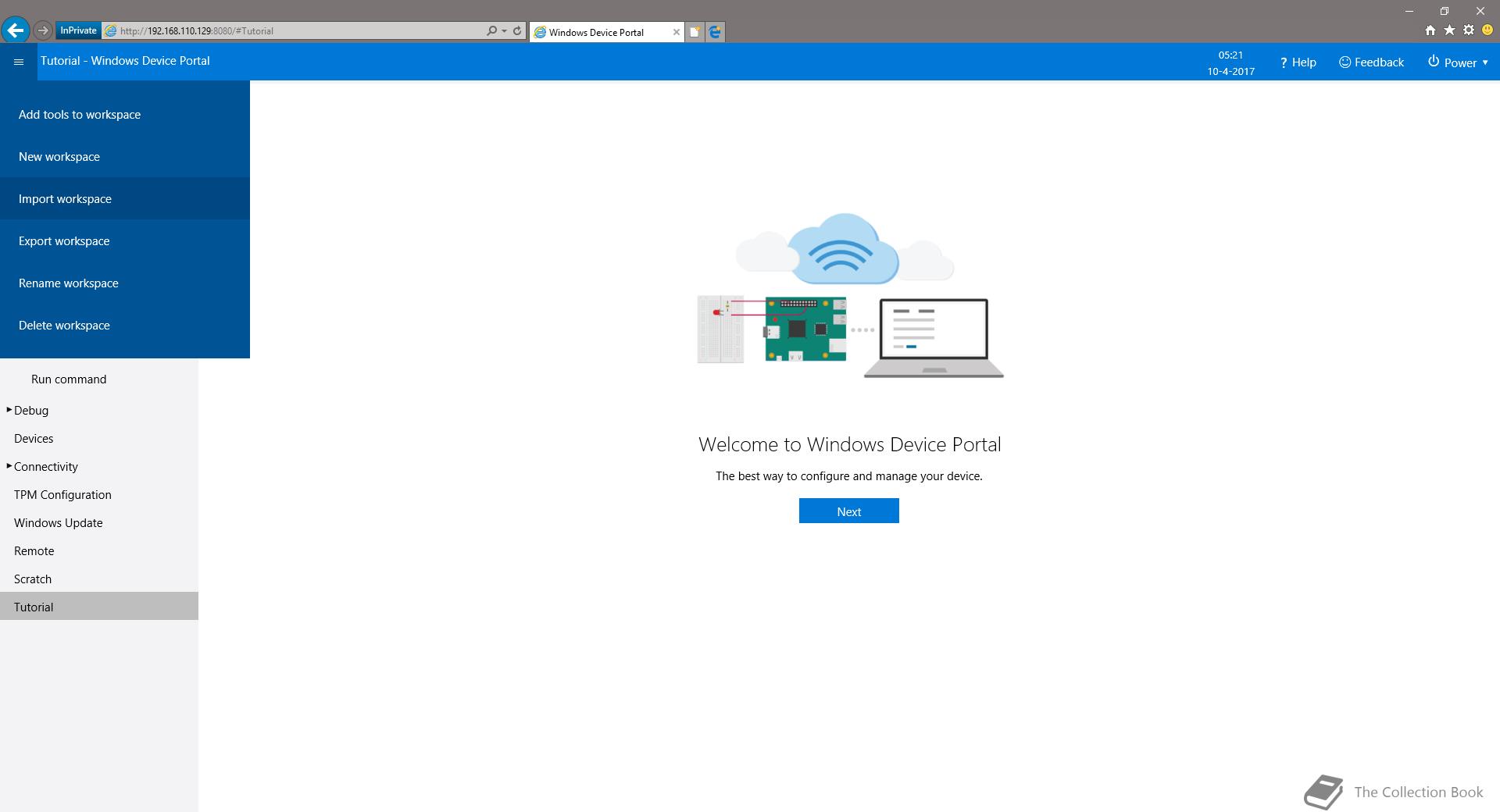Select Add tools to workspace
This screenshot has height=812, width=1500.
tap(125, 115)
